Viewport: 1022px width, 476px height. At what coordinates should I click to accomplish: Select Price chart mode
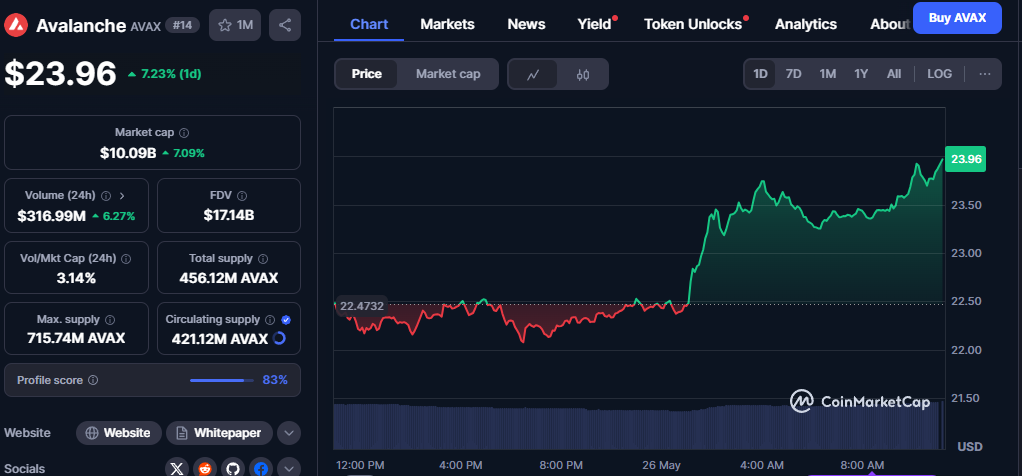click(x=366, y=74)
